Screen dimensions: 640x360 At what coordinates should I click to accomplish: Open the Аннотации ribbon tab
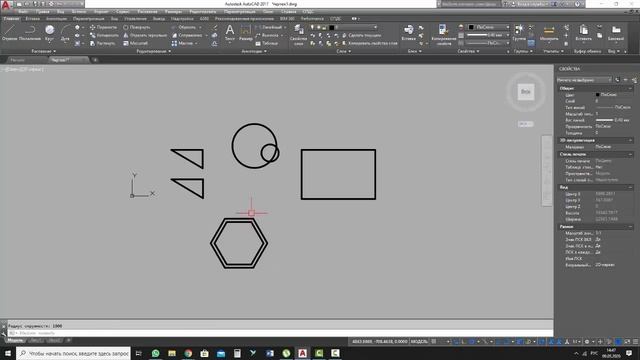point(56,19)
